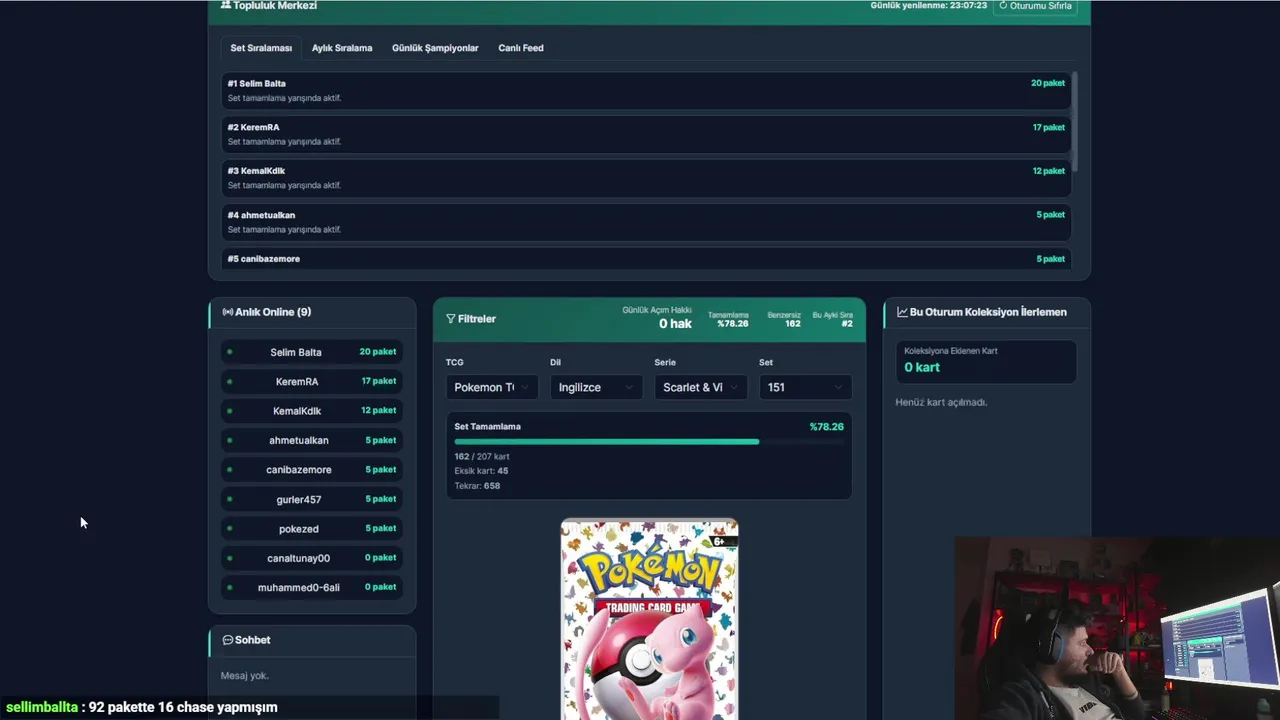
Task: Click the Oturumu Sıfırla reset button
Action: [1035, 6]
